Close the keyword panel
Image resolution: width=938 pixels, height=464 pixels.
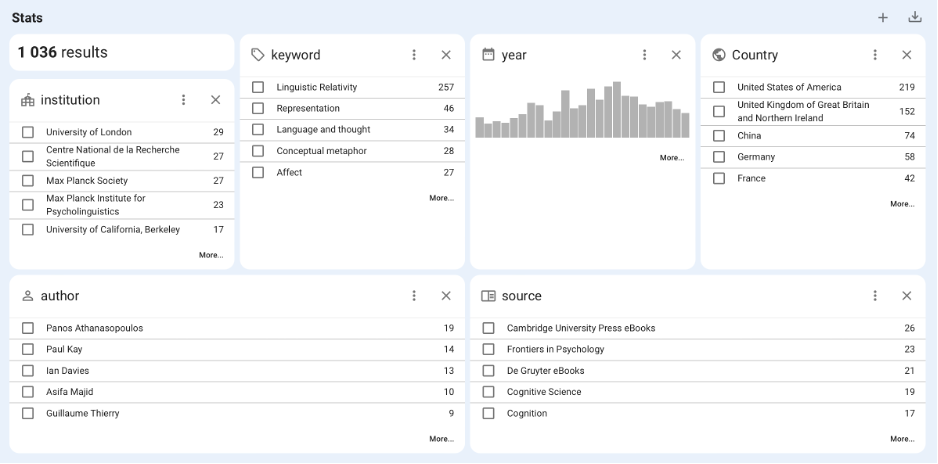[446, 55]
